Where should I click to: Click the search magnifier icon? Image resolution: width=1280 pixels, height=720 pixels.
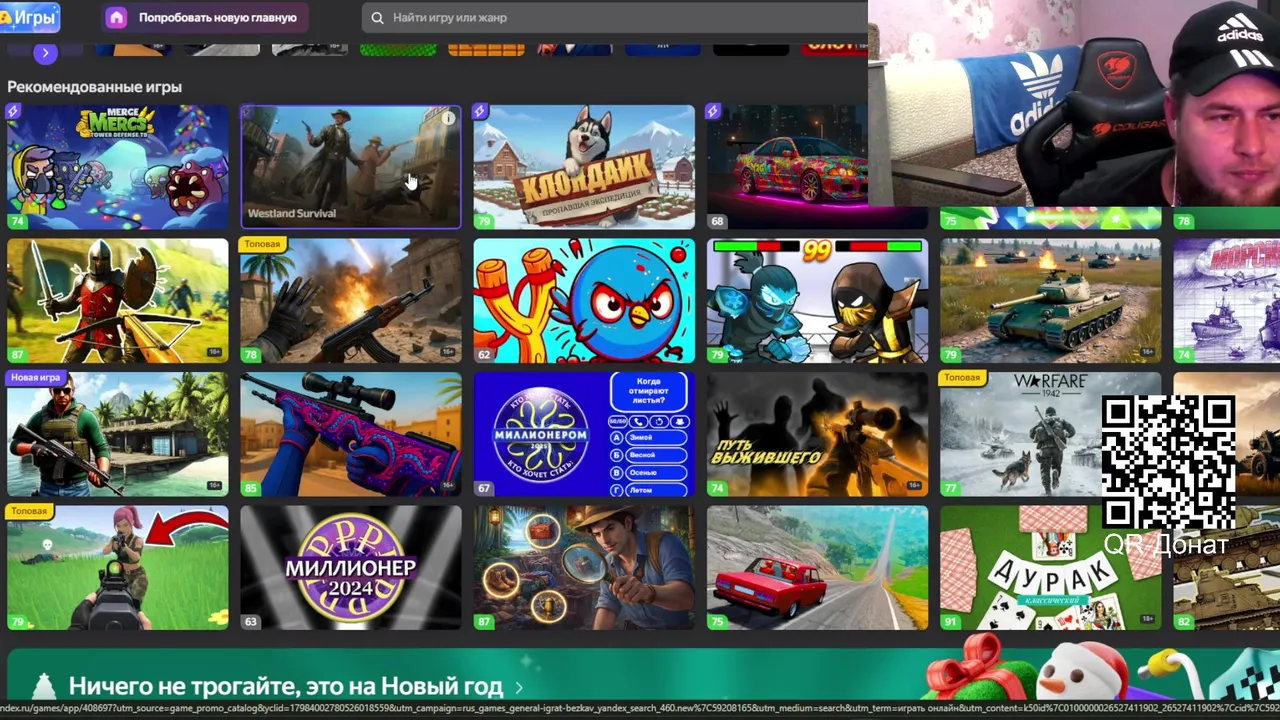point(377,17)
